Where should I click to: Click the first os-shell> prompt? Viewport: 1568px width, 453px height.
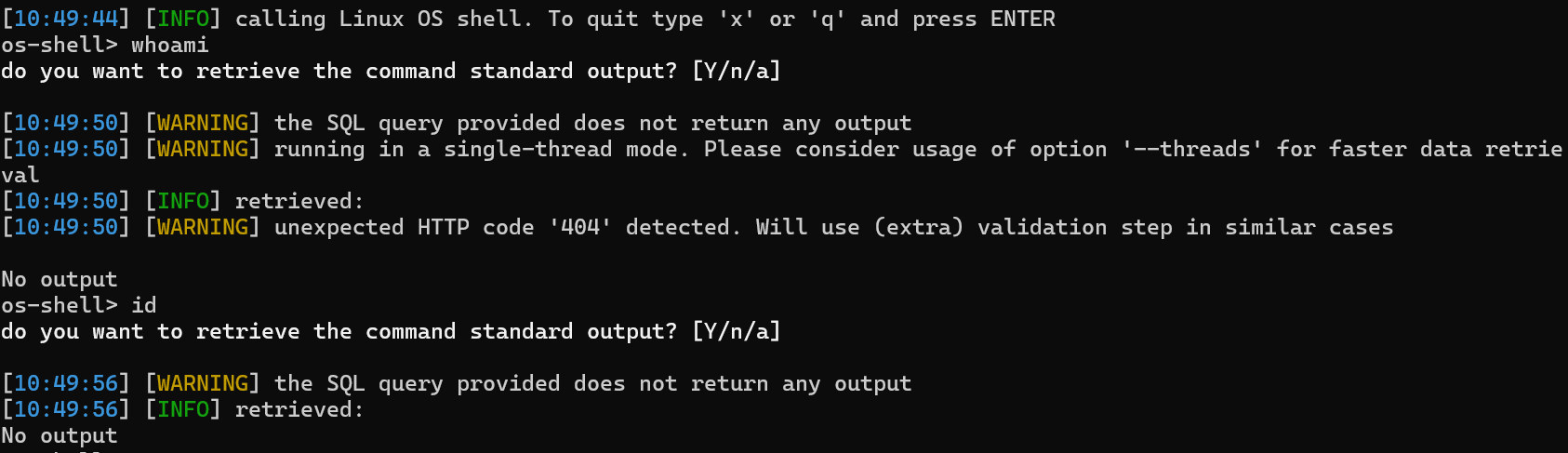click(x=60, y=45)
